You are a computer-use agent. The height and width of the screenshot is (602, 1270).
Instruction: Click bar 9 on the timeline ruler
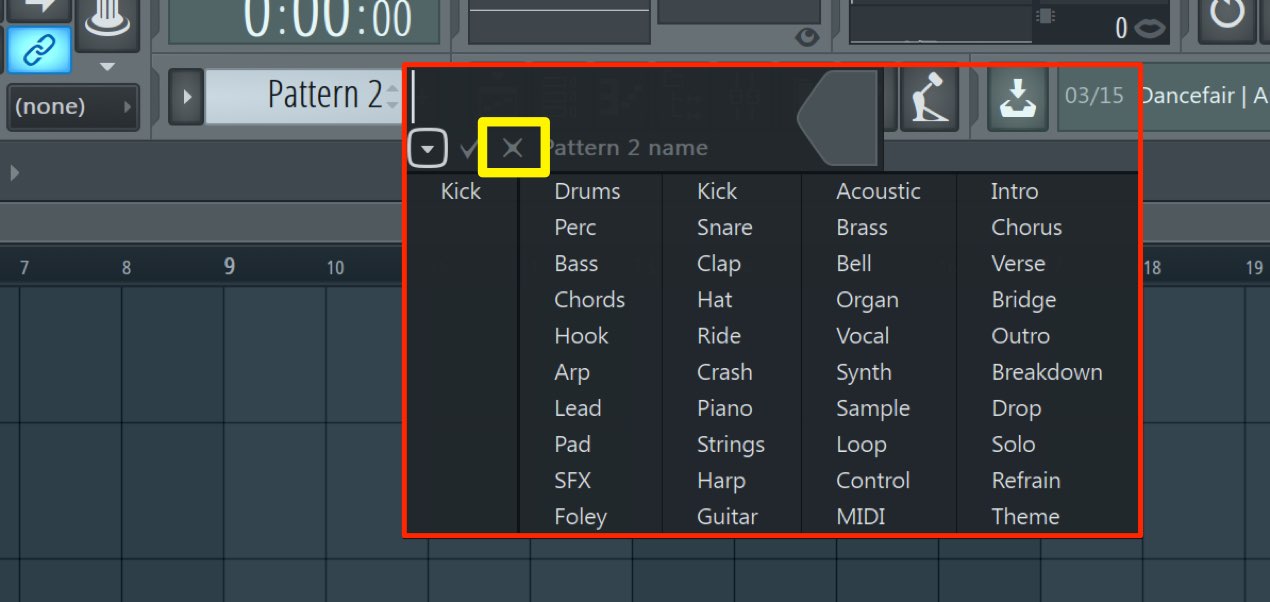click(230, 267)
